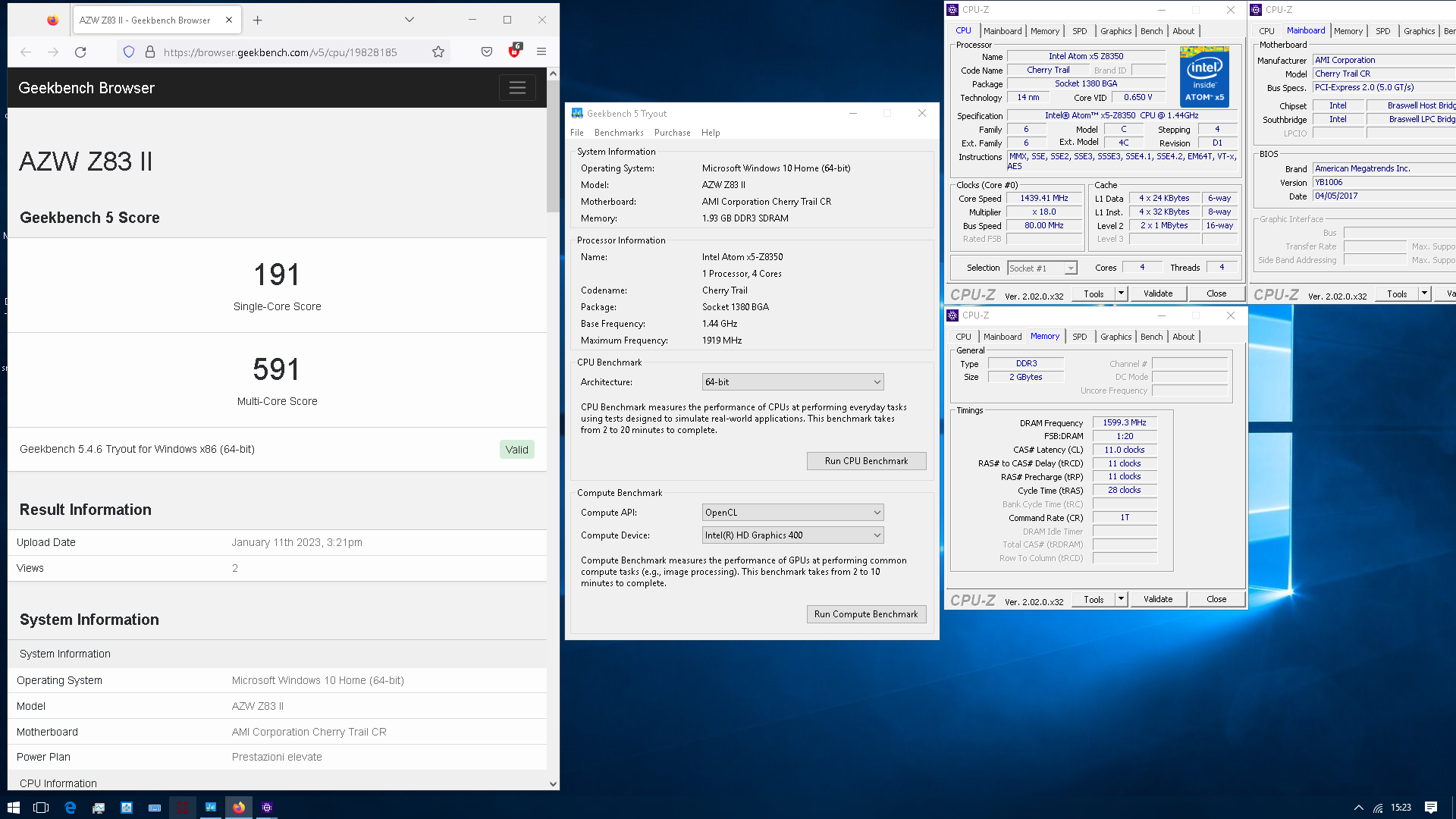Viewport: 1456px width, 819px height.
Task: Bookmark this page with the star
Action: tap(438, 52)
